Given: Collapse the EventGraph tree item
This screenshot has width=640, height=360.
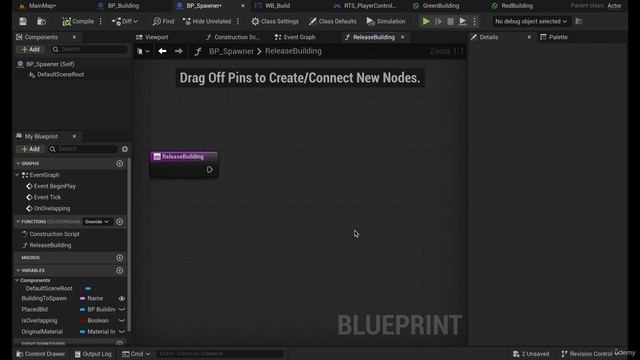Looking at the screenshot, I should [x=18, y=175].
